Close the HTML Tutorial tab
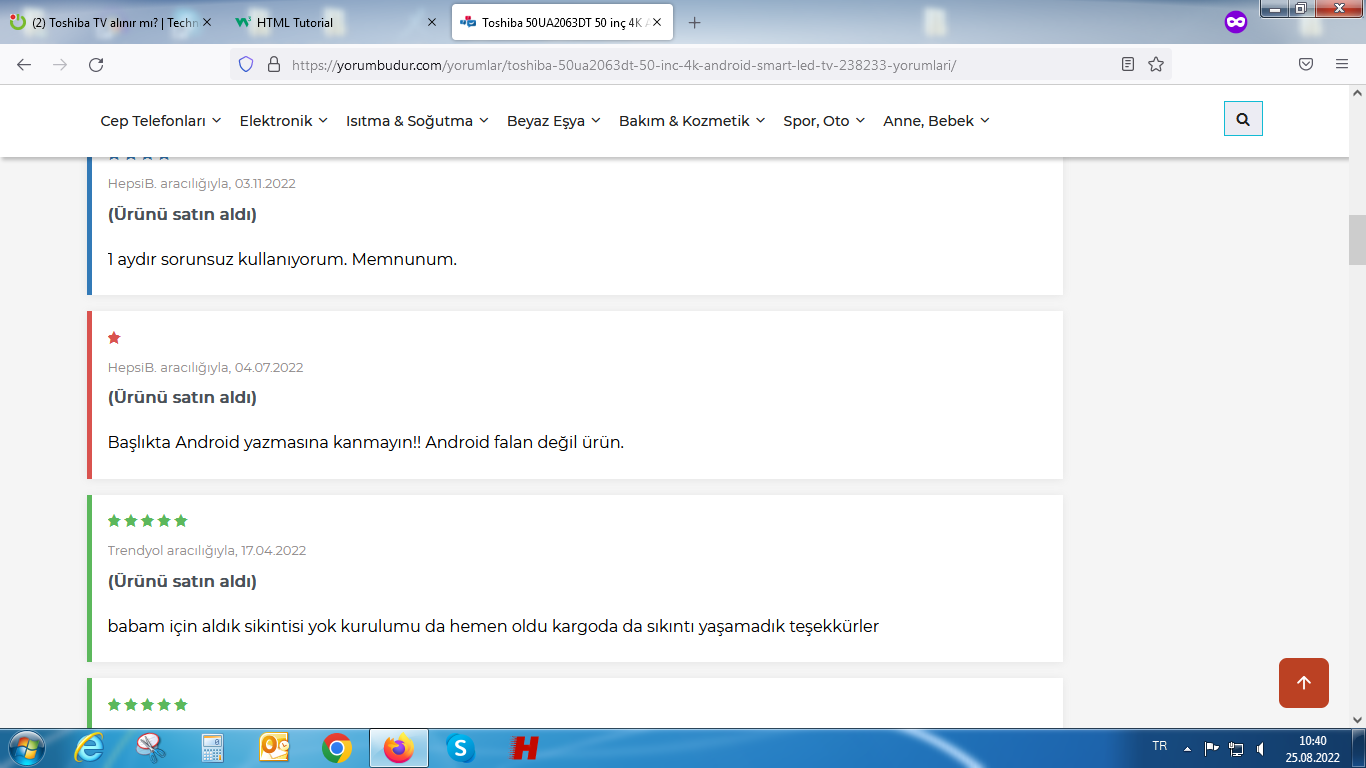Viewport: 1366px width, 768px height. [x=432, y=22]
